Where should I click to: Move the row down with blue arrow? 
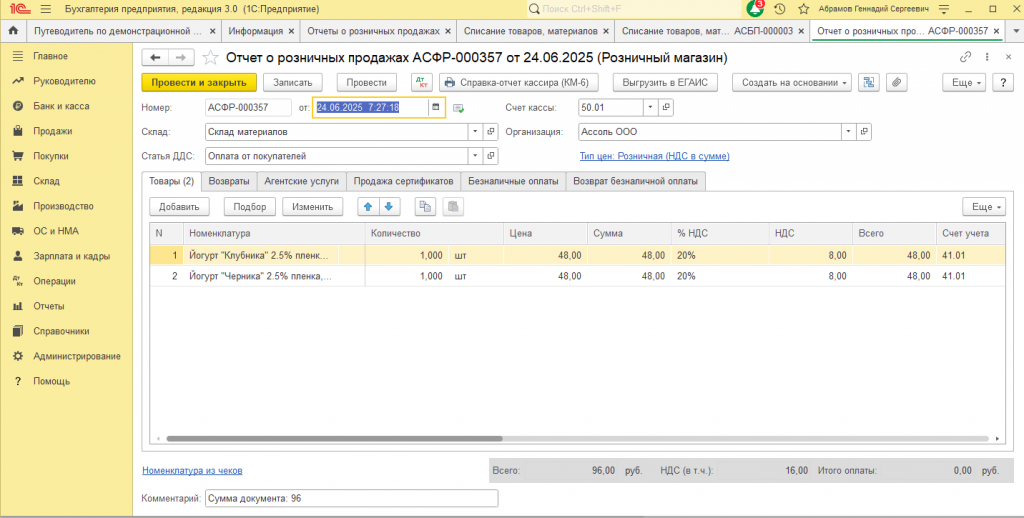point(389,206)
